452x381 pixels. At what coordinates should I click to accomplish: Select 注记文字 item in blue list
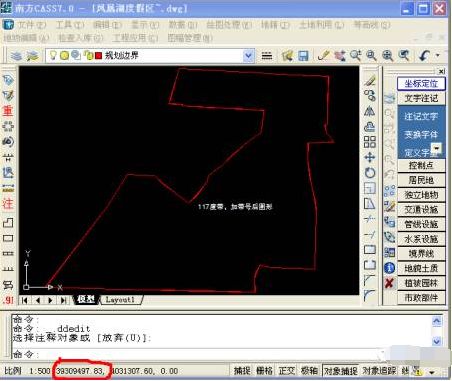coord(421,116)
